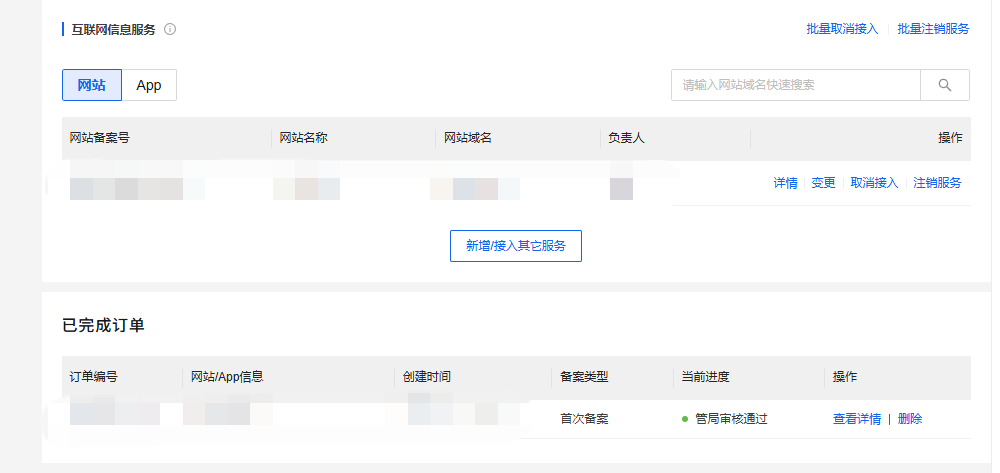Open 查看详情 for the completed order

coord(856,419)
